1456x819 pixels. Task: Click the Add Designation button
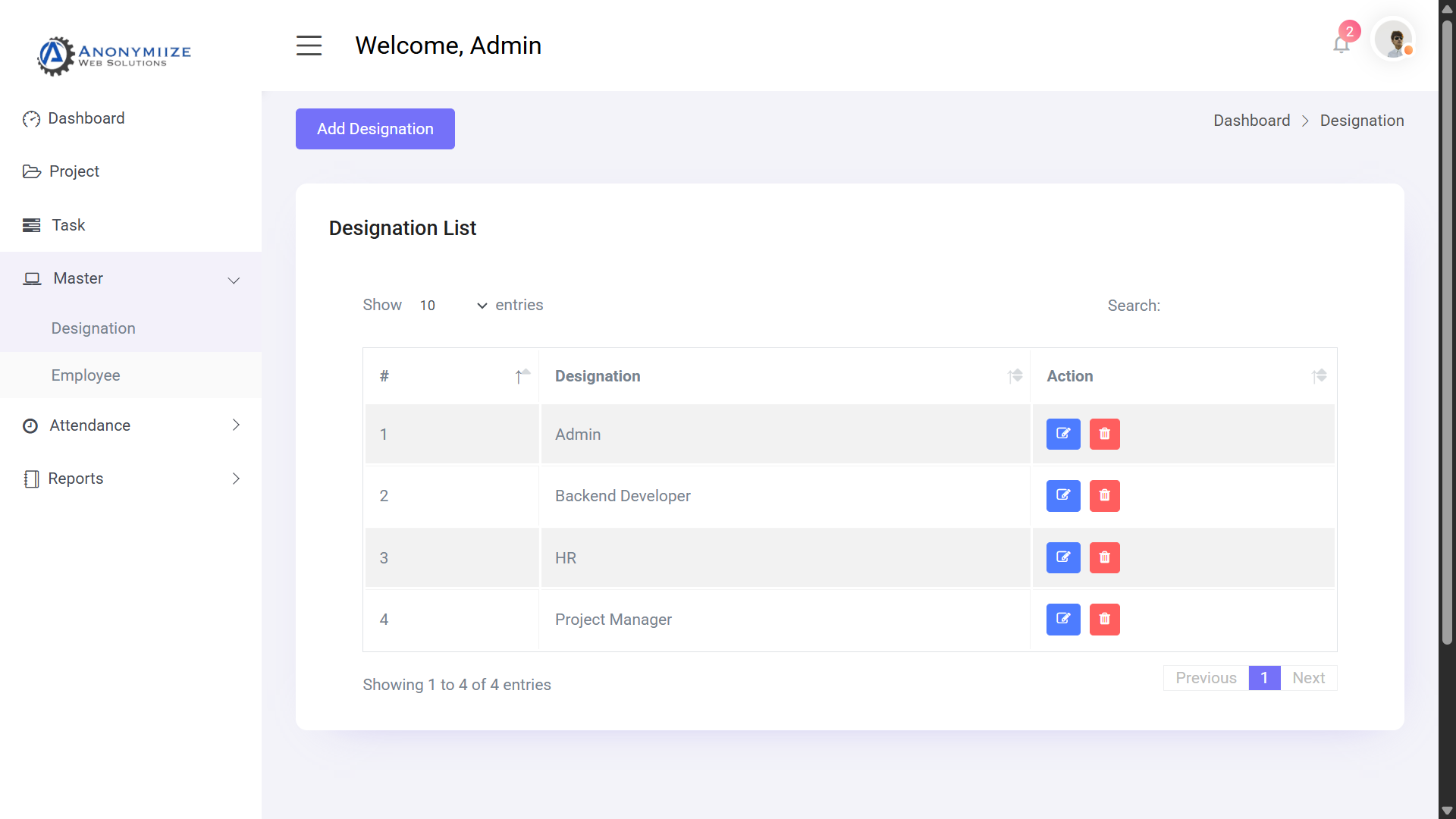click(375, 129)
